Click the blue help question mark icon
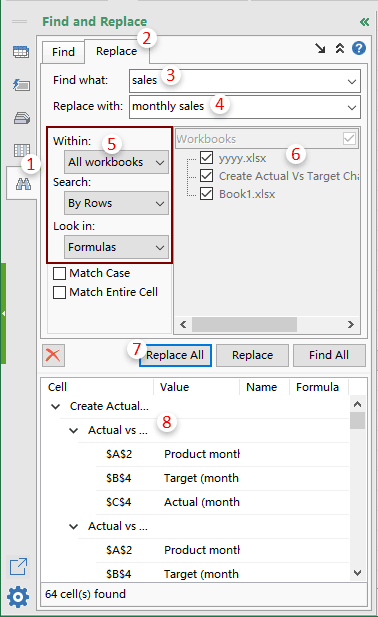 (x=358, y=48)
